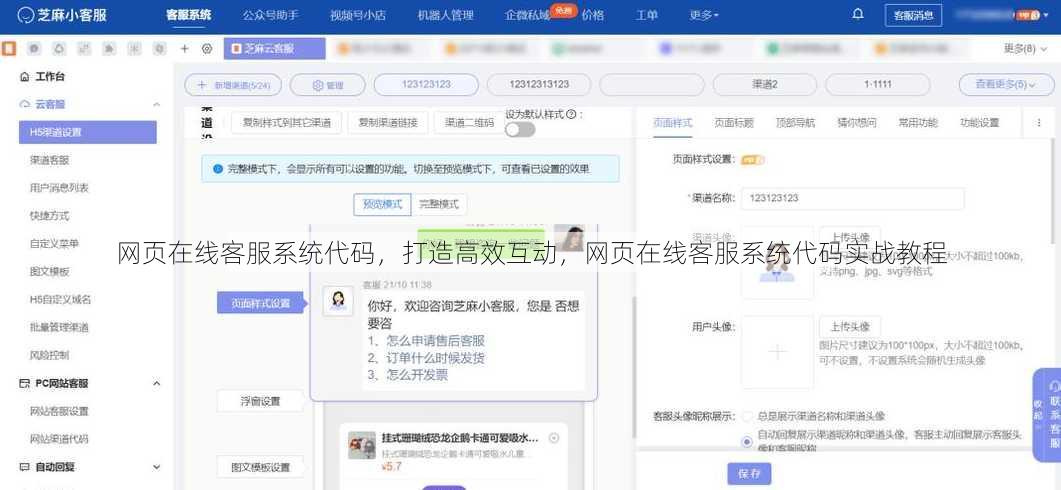
Task: Open the 公众号助手 top menu
Action: tap(271, 15)
